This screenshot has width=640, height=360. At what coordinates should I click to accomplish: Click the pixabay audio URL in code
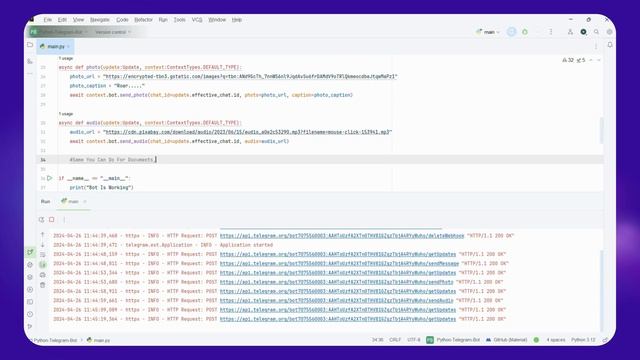tap(247, 132)
